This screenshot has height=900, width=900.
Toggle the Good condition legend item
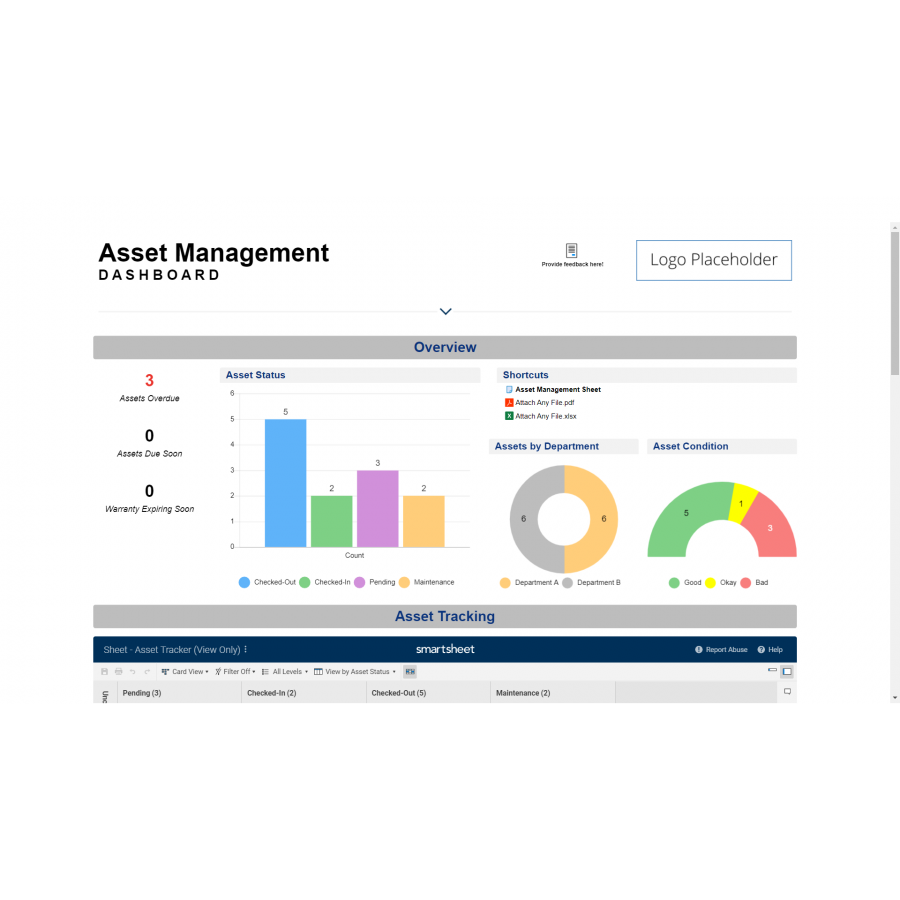(685, 582)
